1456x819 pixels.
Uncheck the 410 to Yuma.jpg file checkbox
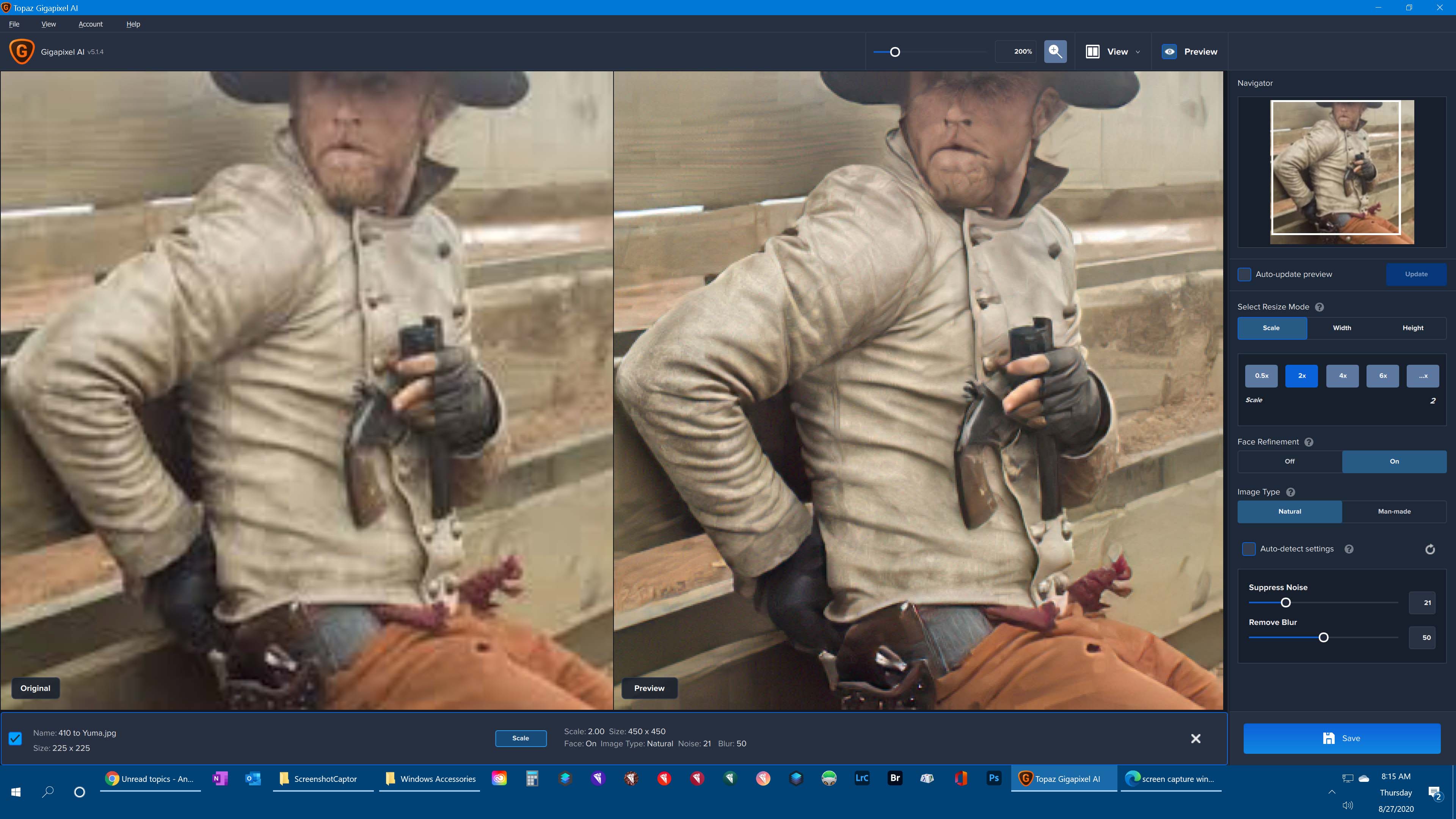tap(15, 739)
